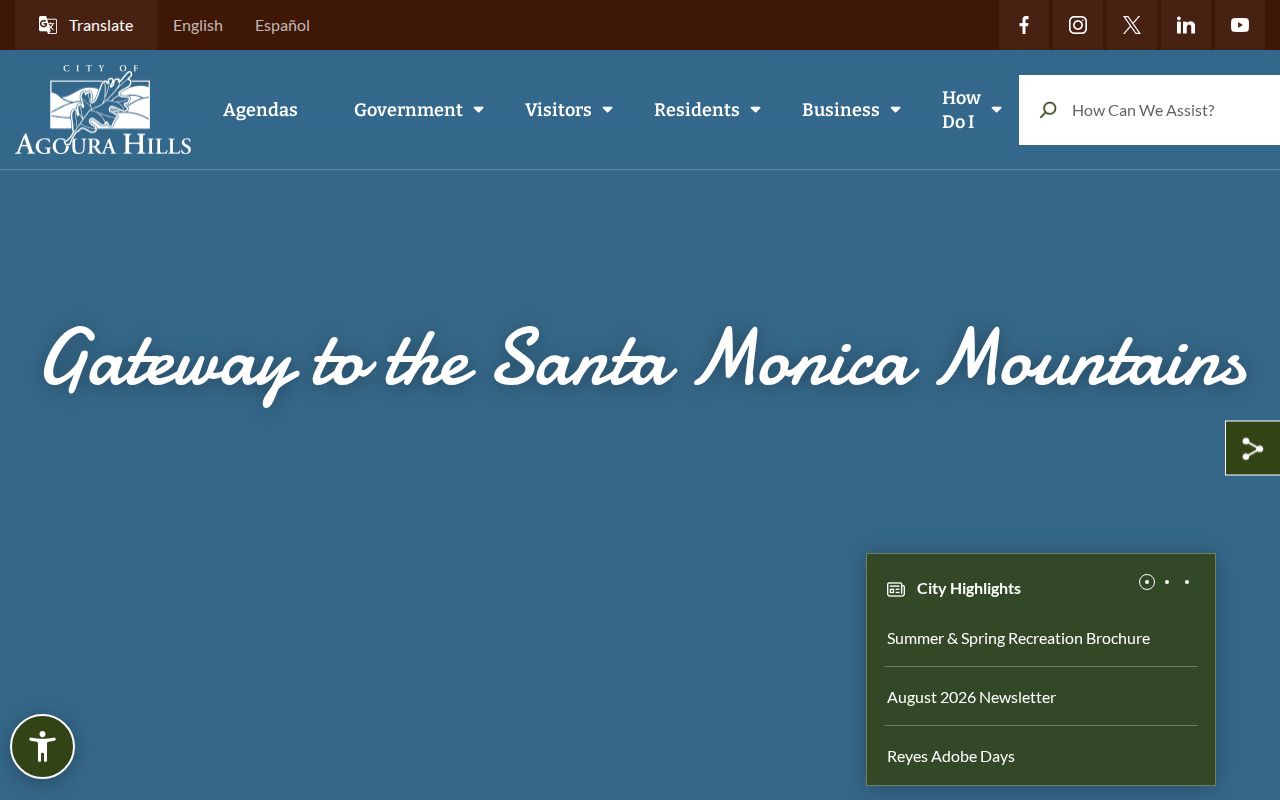Open the Government menu item

point(408,110)
